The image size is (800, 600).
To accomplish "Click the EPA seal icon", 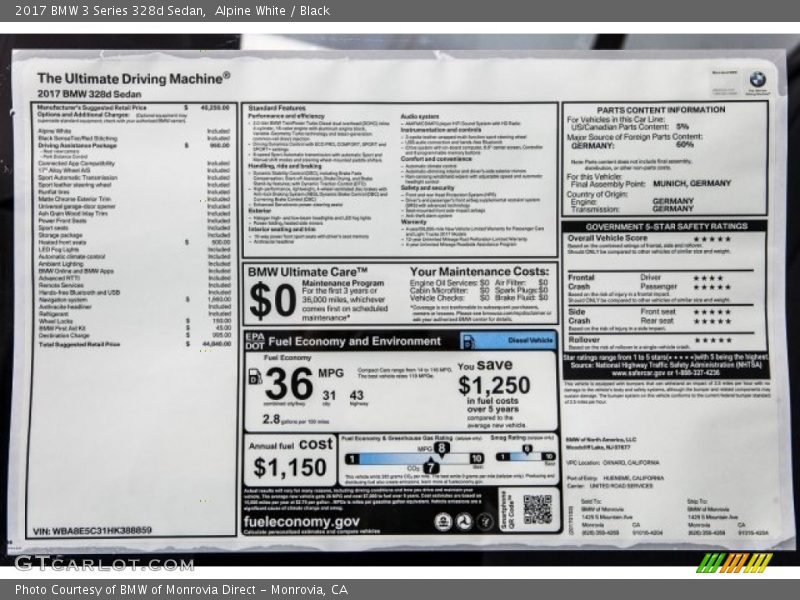I will point(443,521).
